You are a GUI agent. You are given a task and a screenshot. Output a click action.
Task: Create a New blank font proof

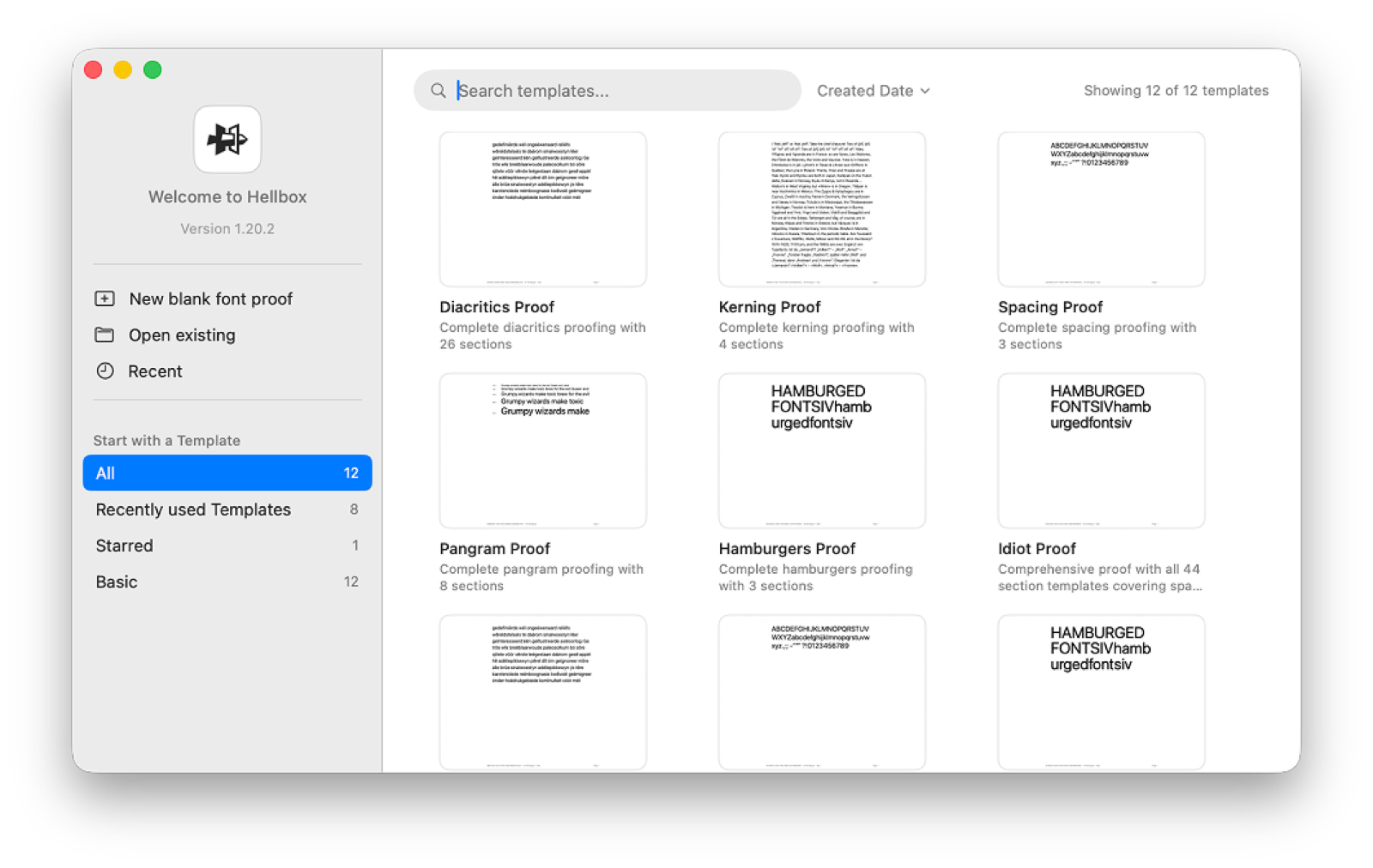(210, 298)
